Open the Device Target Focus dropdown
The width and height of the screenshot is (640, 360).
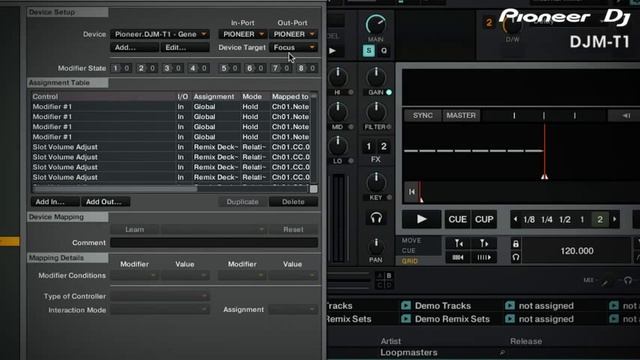[x=293, y=48]
